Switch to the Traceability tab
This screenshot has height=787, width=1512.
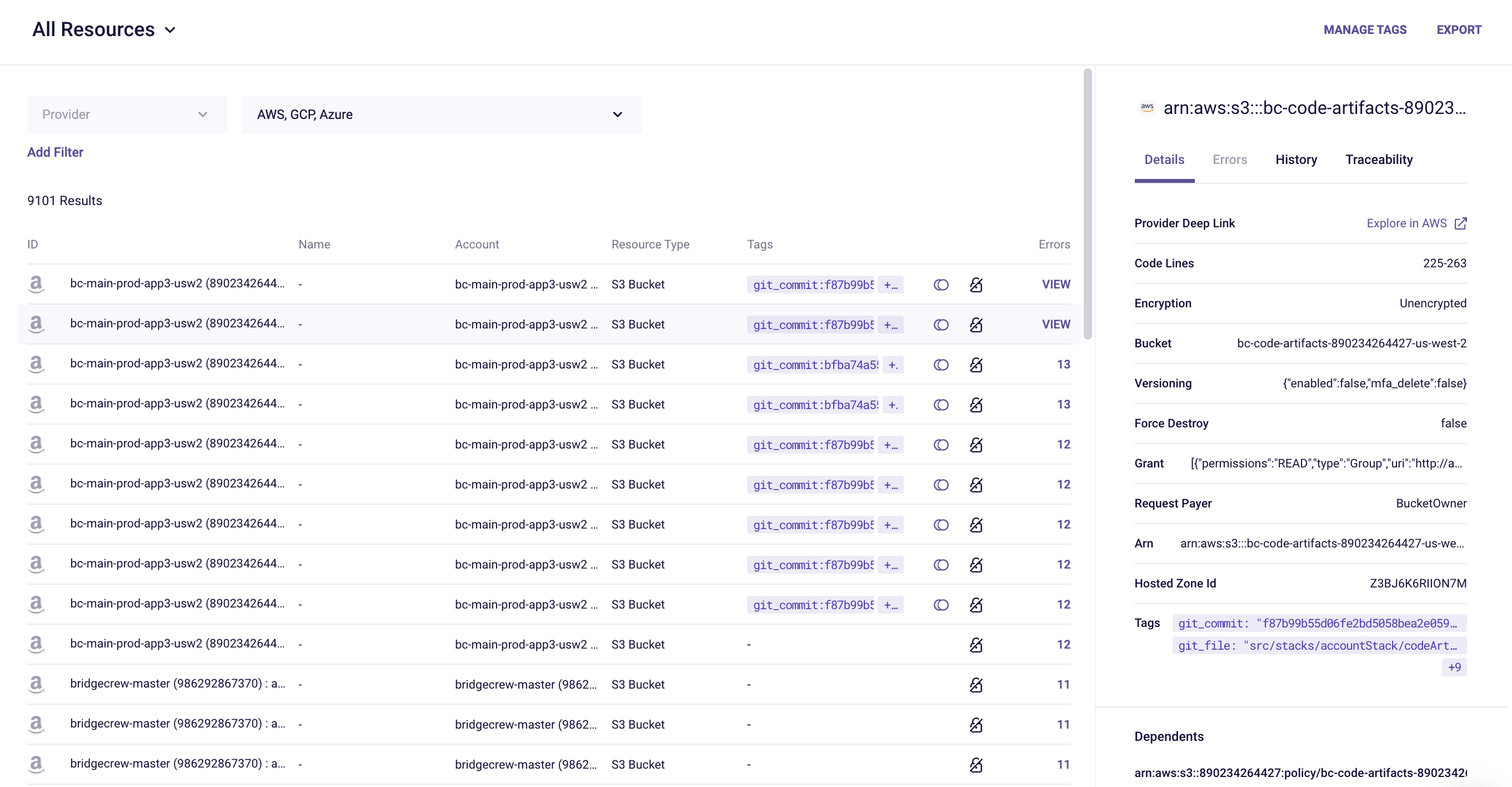1378,160
